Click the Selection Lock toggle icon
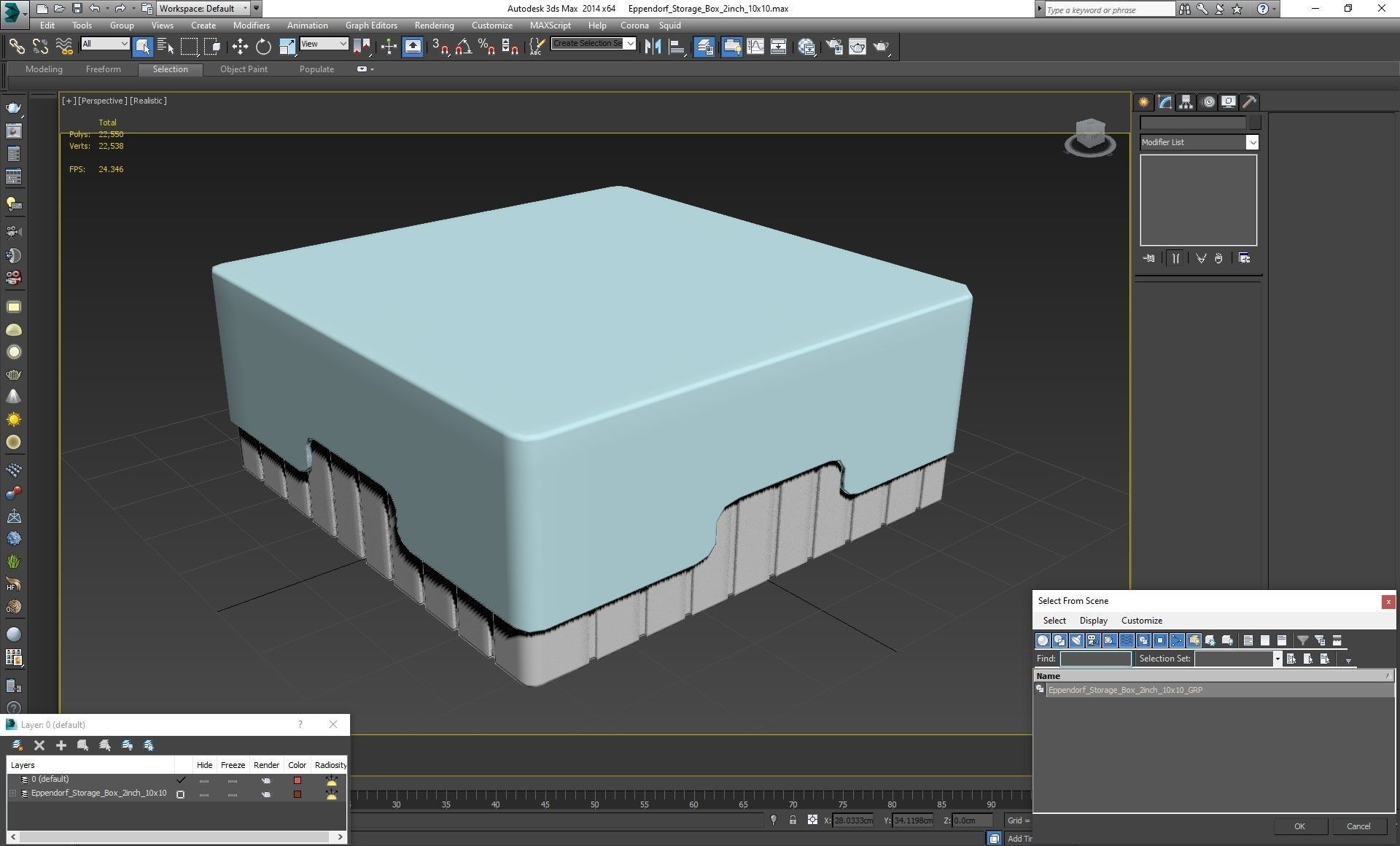Screen dimensions: 1400x846 pos(793,820)
